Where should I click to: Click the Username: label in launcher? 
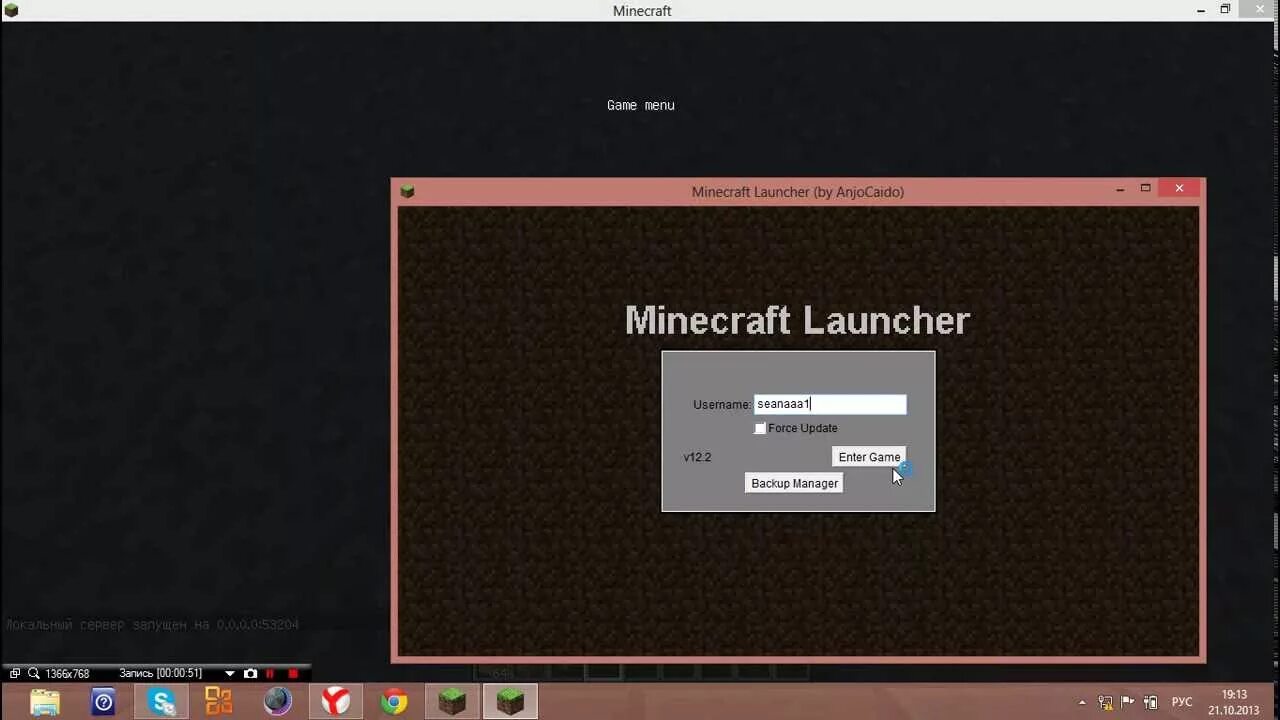(x=721, y=405)
